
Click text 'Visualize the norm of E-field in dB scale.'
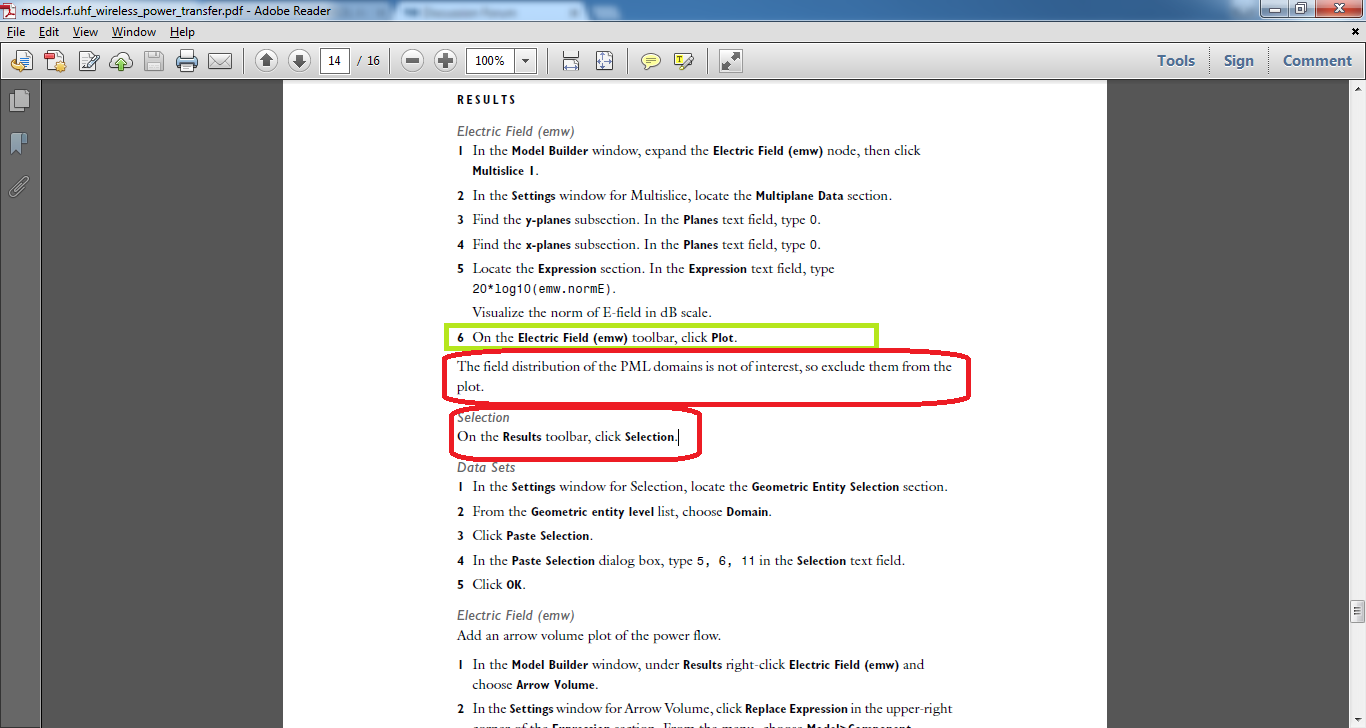592,312
